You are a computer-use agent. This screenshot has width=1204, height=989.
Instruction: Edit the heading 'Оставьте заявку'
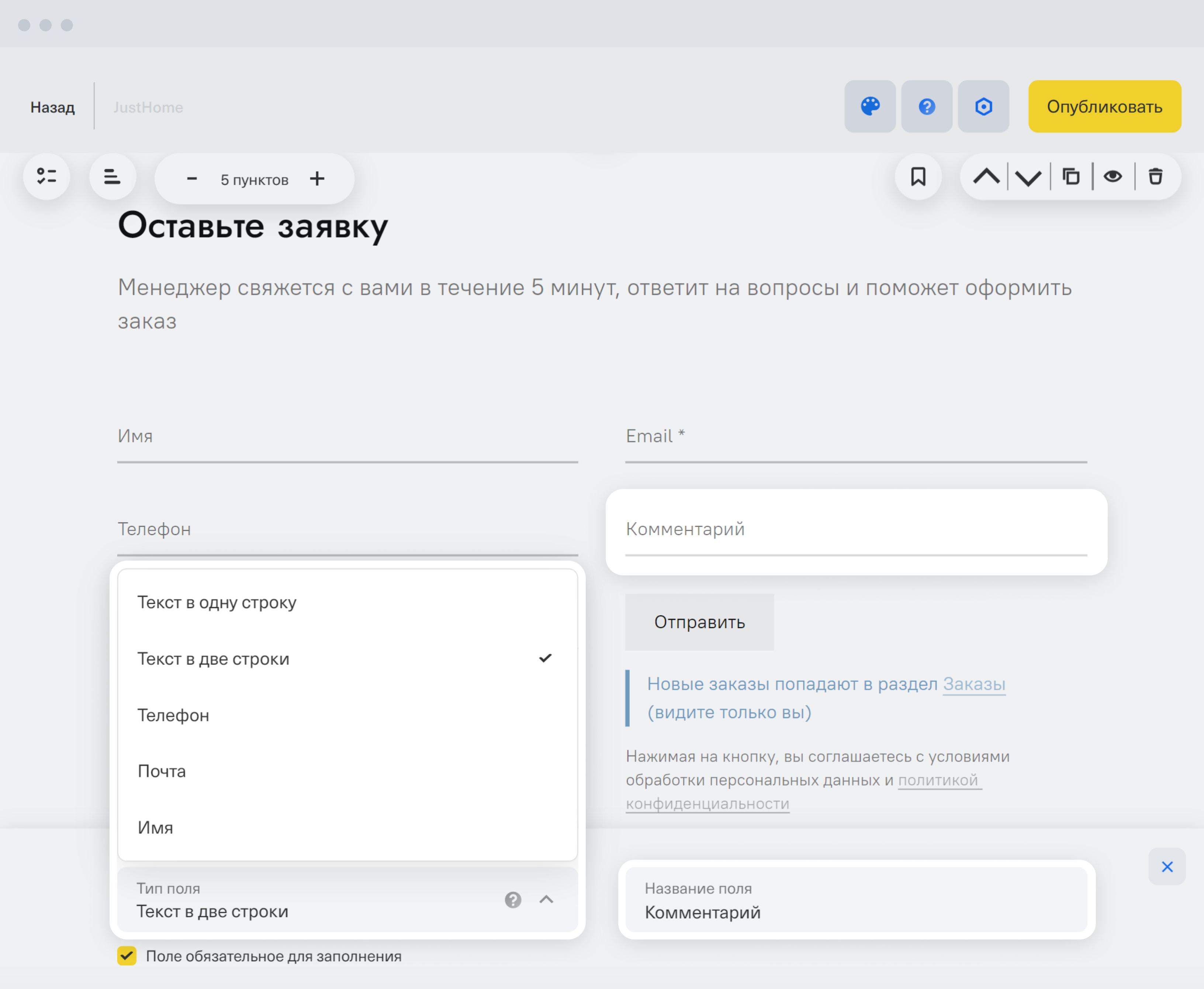tap(253, 226)
